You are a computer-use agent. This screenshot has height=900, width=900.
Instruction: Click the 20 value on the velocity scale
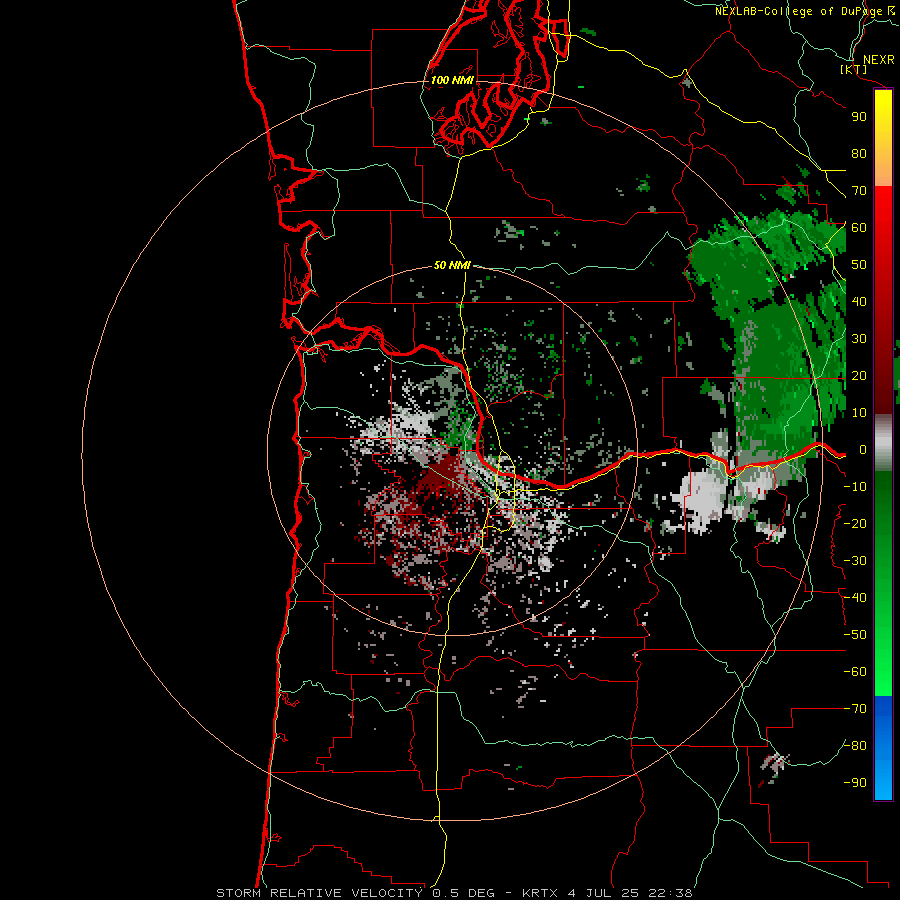859,375
